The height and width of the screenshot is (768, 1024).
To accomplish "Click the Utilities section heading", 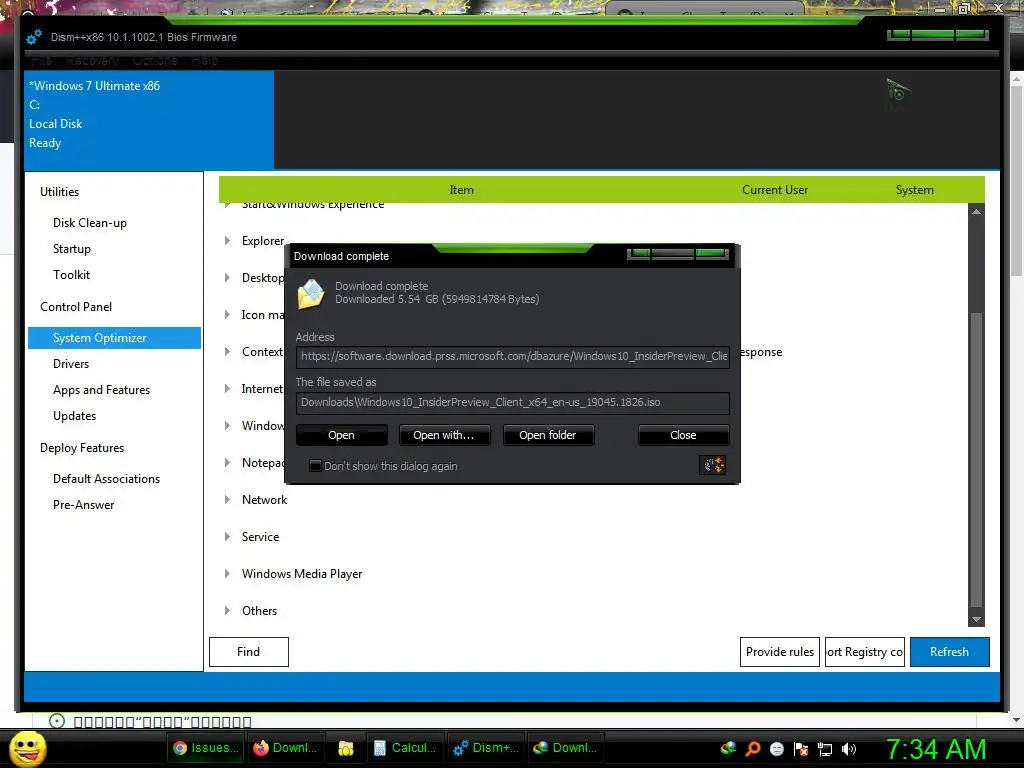I will click(59, 192).
